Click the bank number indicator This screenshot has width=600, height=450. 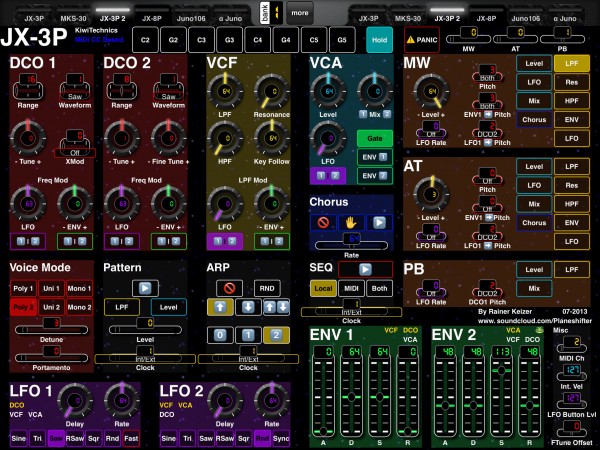pos(277,13)
